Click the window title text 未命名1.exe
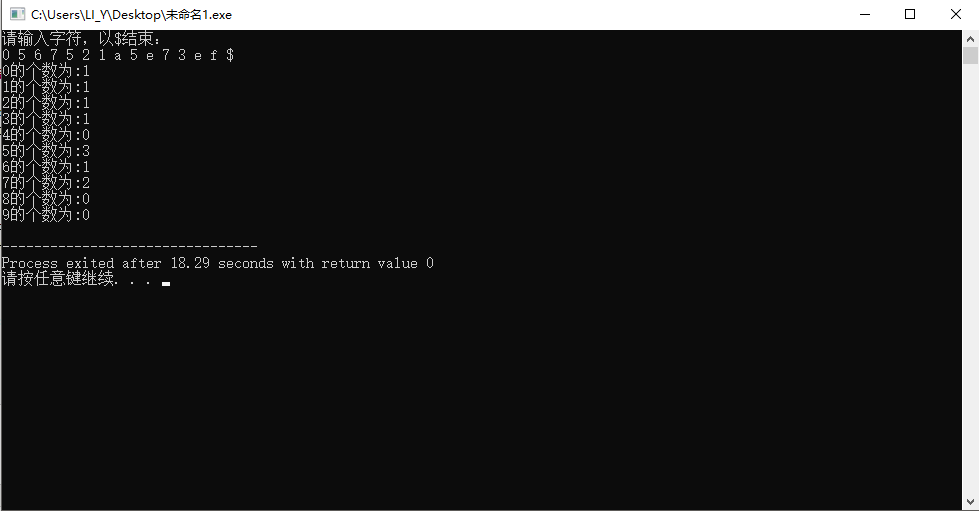Screen dimensions: 979x511 click(198, 15)
